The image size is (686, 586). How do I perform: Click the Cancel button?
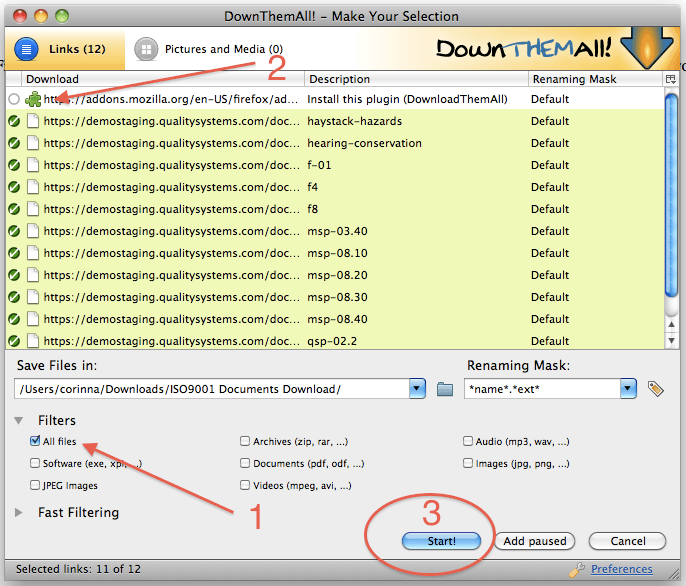(628, 541)
